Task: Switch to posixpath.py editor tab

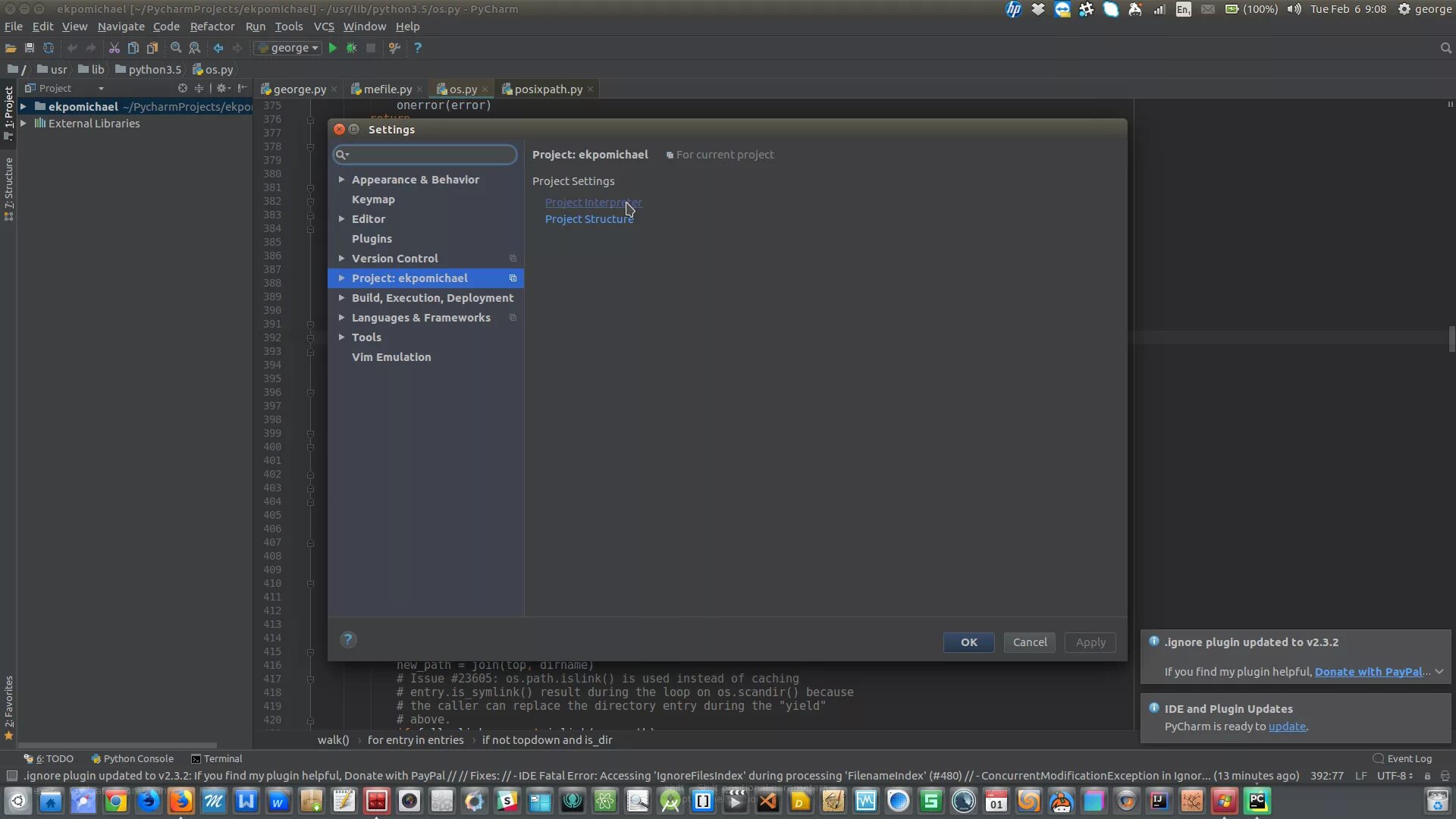Action: [x=548, y=89]
